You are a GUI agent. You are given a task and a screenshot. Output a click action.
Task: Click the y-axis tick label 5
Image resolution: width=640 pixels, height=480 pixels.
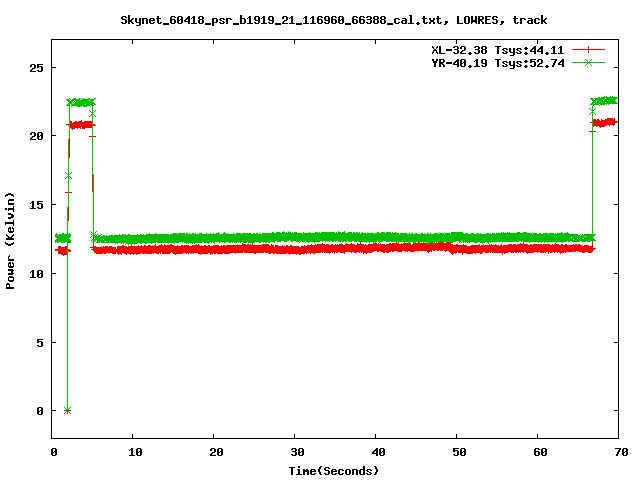tap(40, 343)
